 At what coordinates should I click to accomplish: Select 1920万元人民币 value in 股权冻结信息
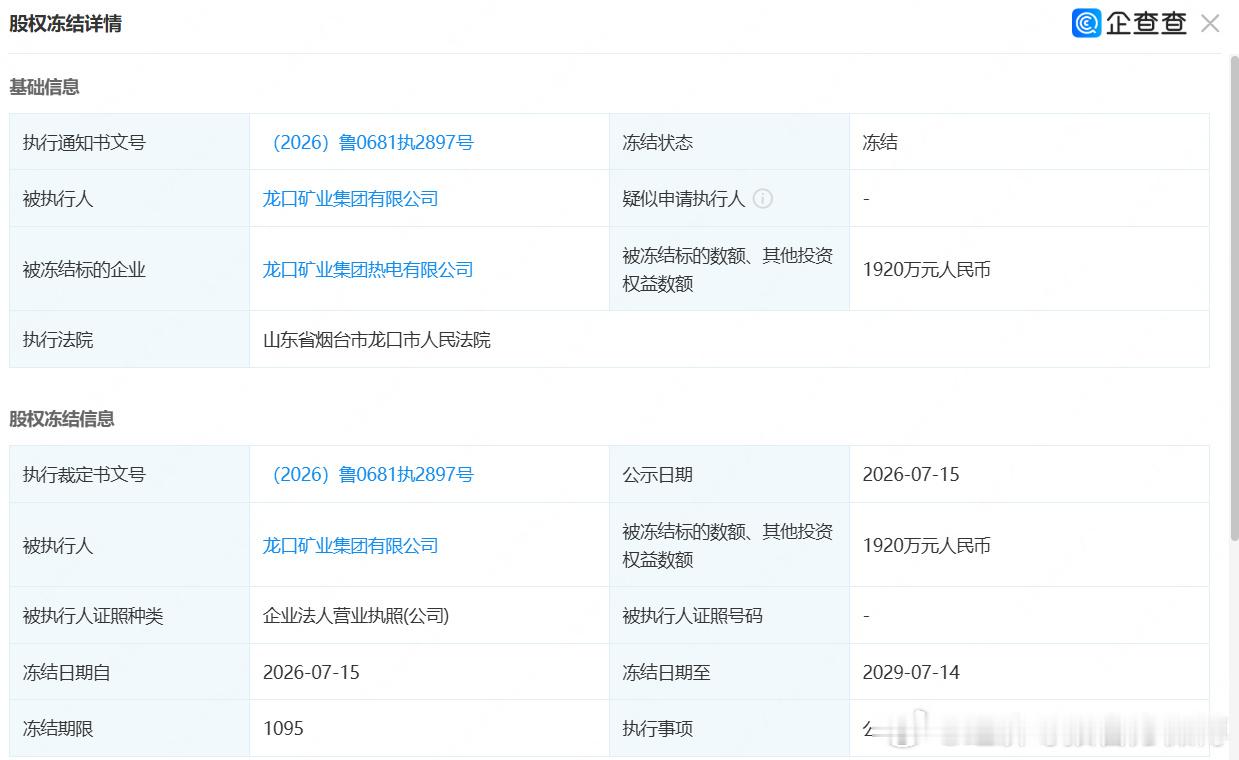click(927, 546)
